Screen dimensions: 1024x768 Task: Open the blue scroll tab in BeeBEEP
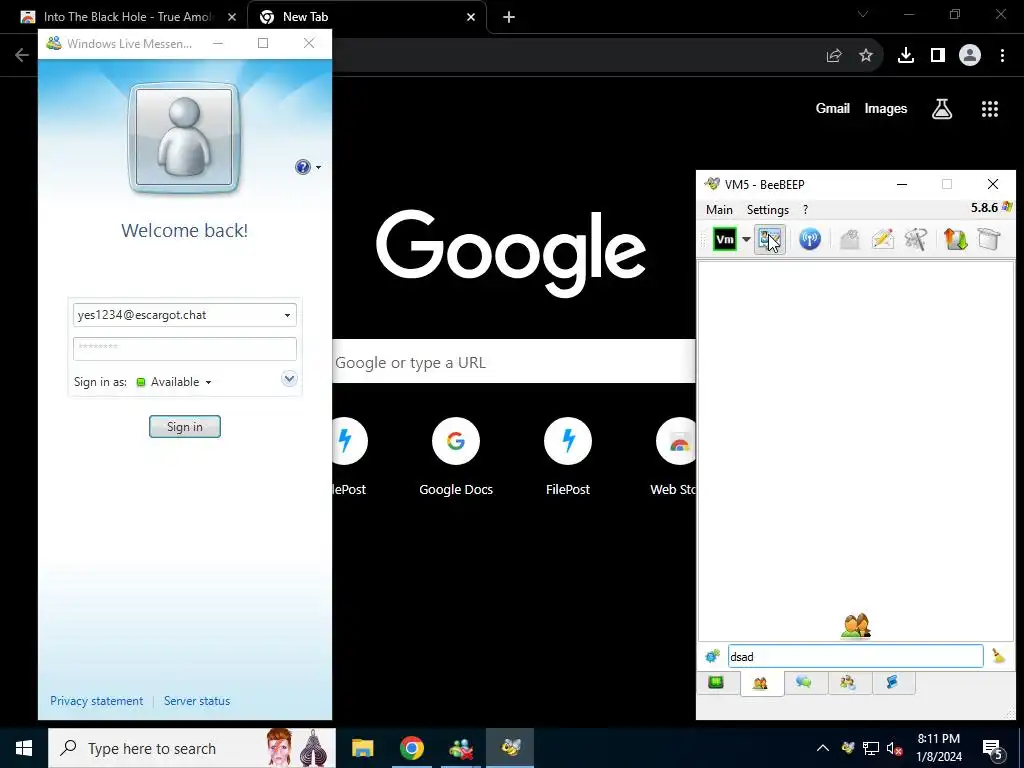(892, 683)
